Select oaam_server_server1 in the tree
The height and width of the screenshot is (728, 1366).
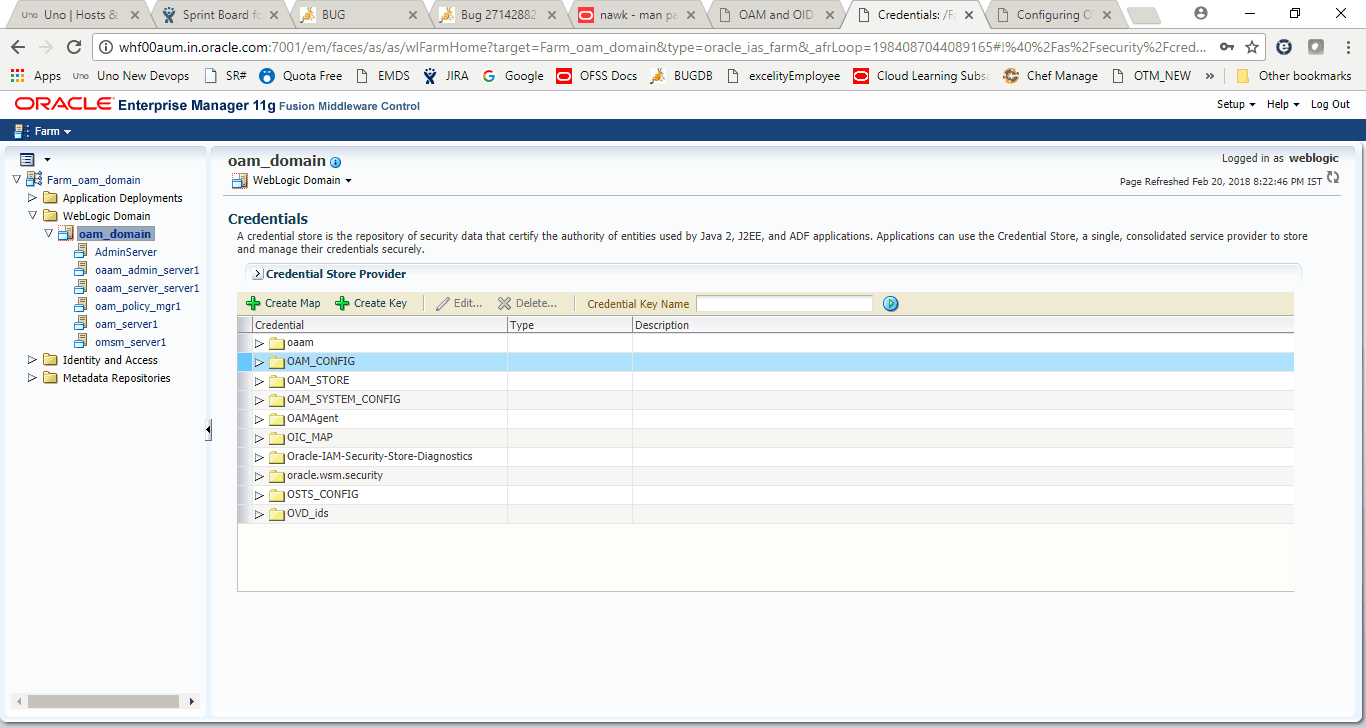point(147,288)
